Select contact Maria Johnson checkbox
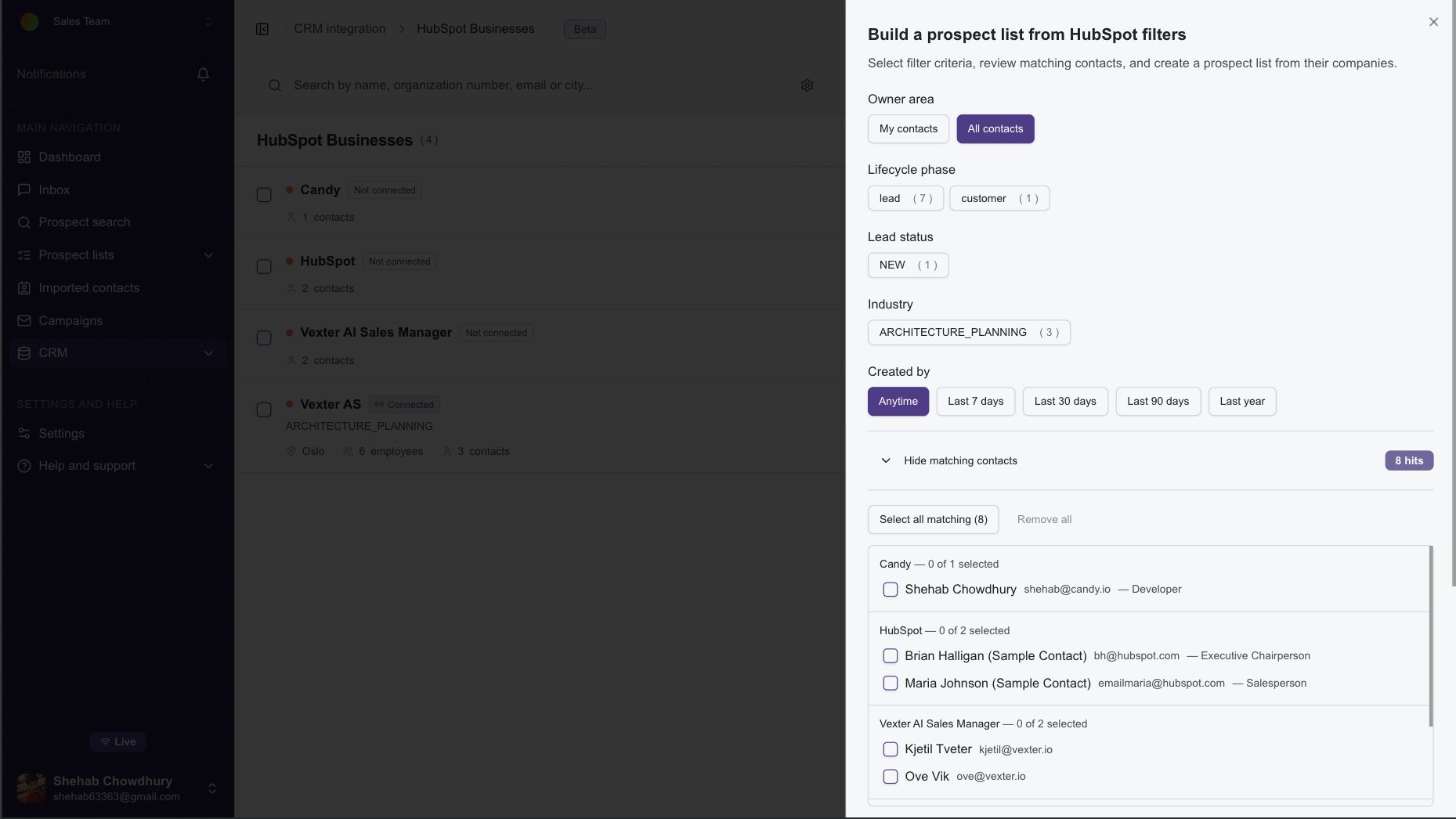 (x=891, y=684)
